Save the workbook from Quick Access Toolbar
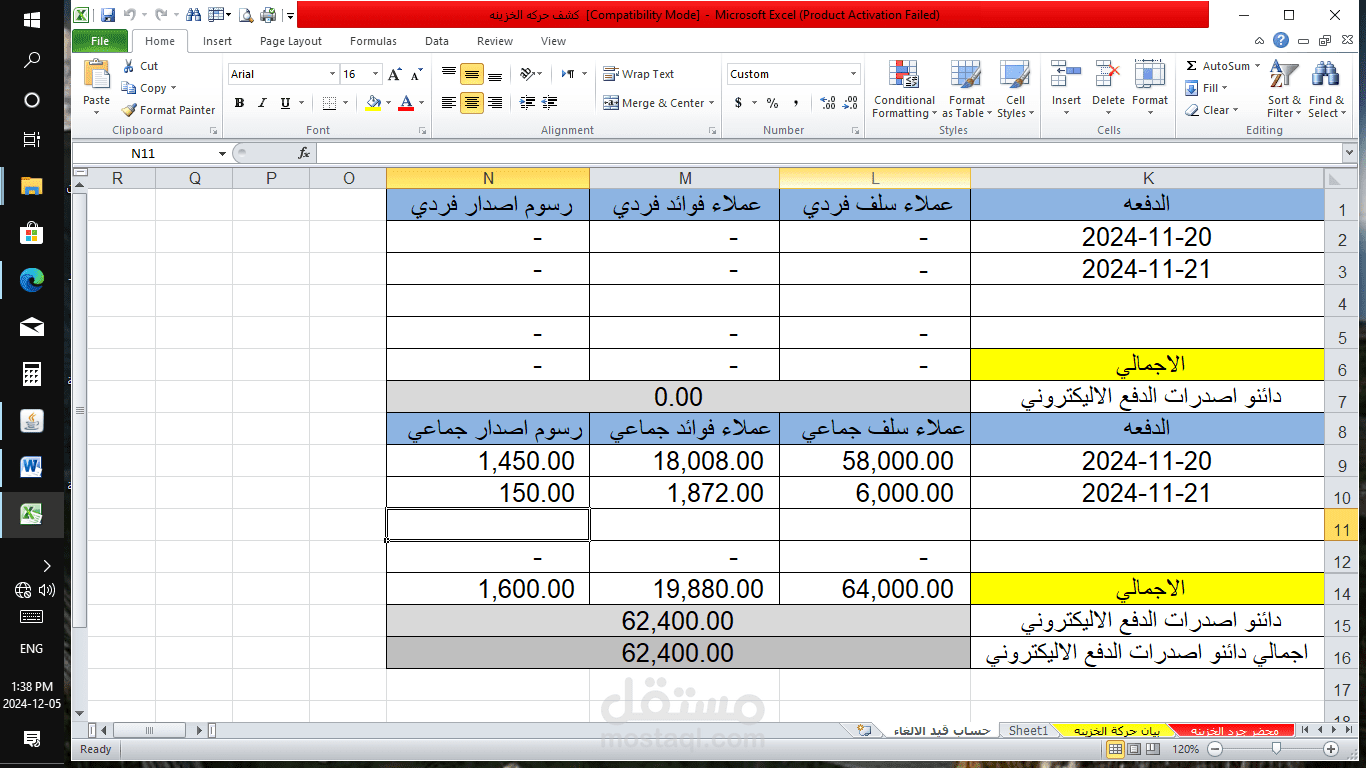The image size is (1366, 768). 108,15
